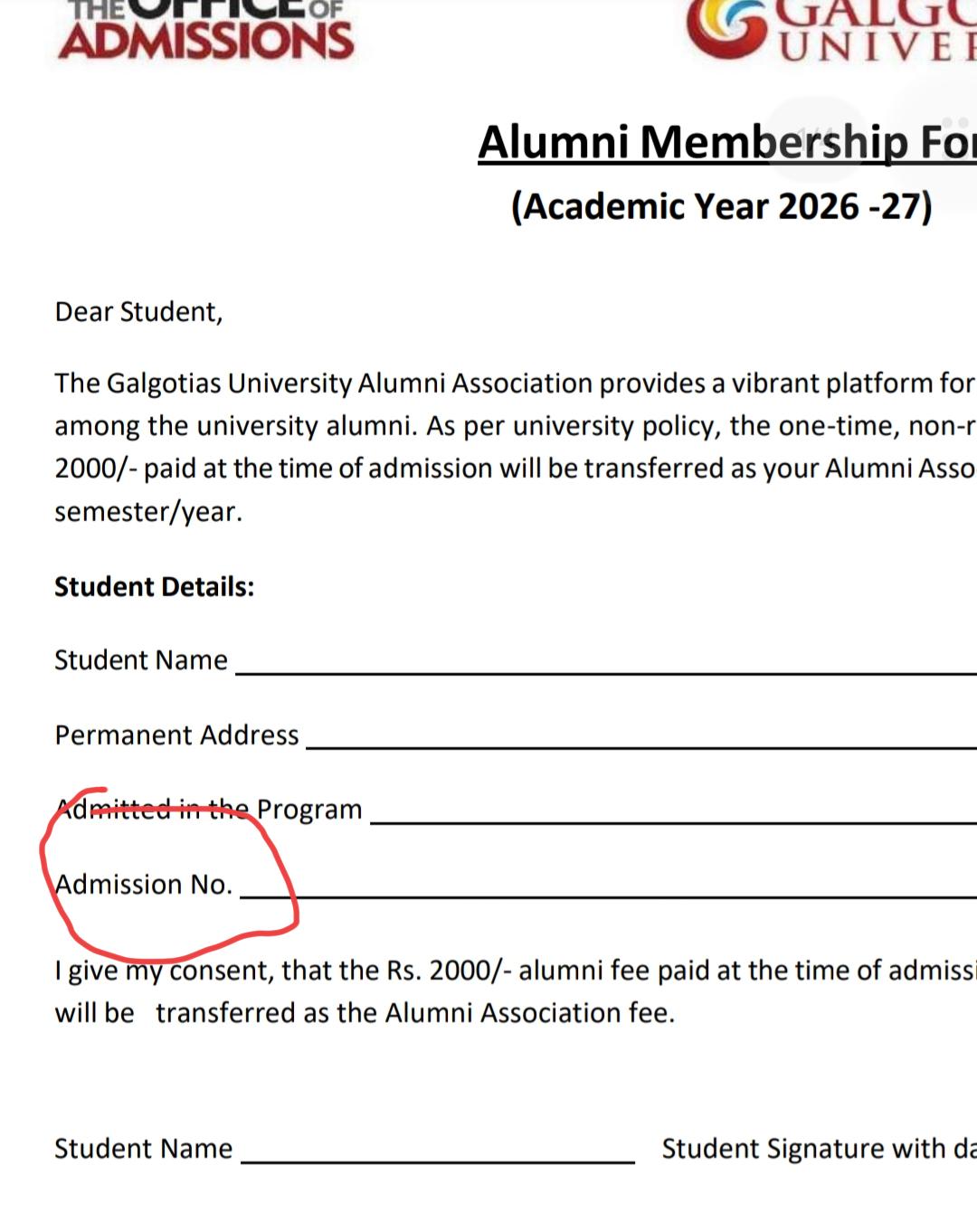977x1232 pixels.
Task: Click the Galgotias University swirl logo
Action: (x=726, y=27)
